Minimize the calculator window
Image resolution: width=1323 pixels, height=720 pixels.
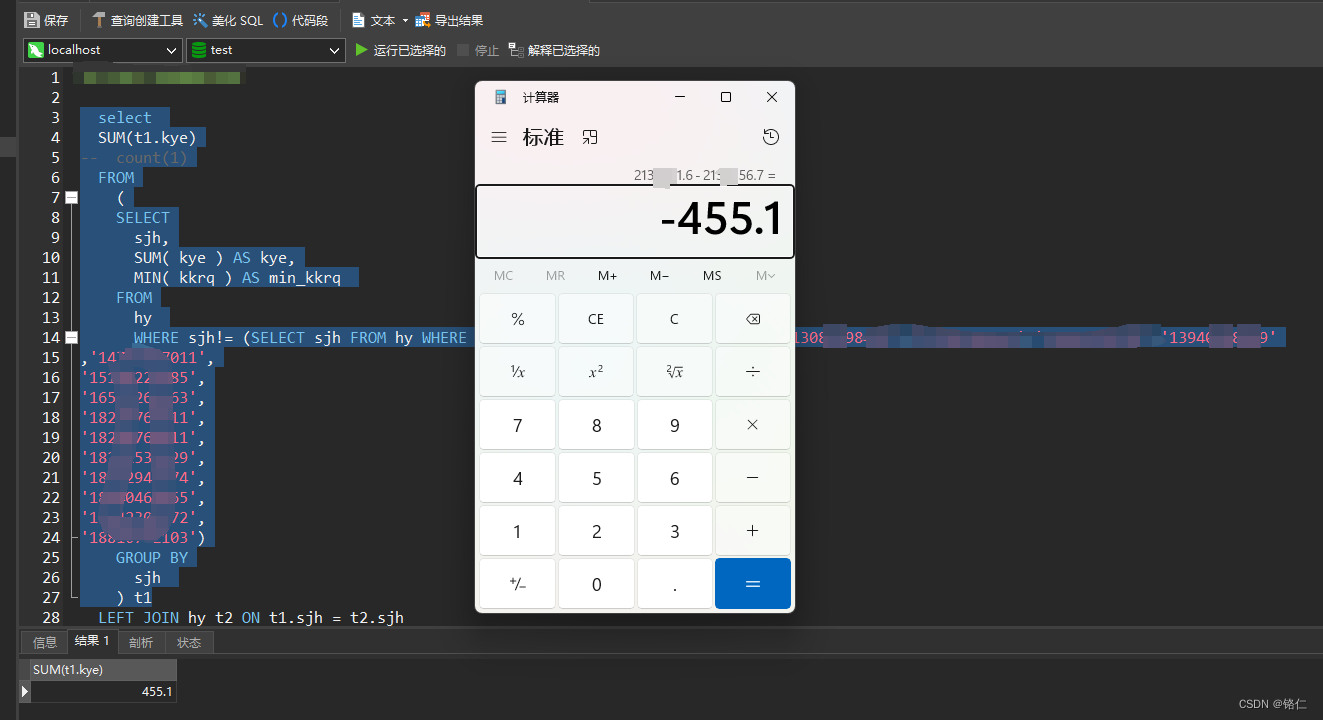click(x=680, y=97)
